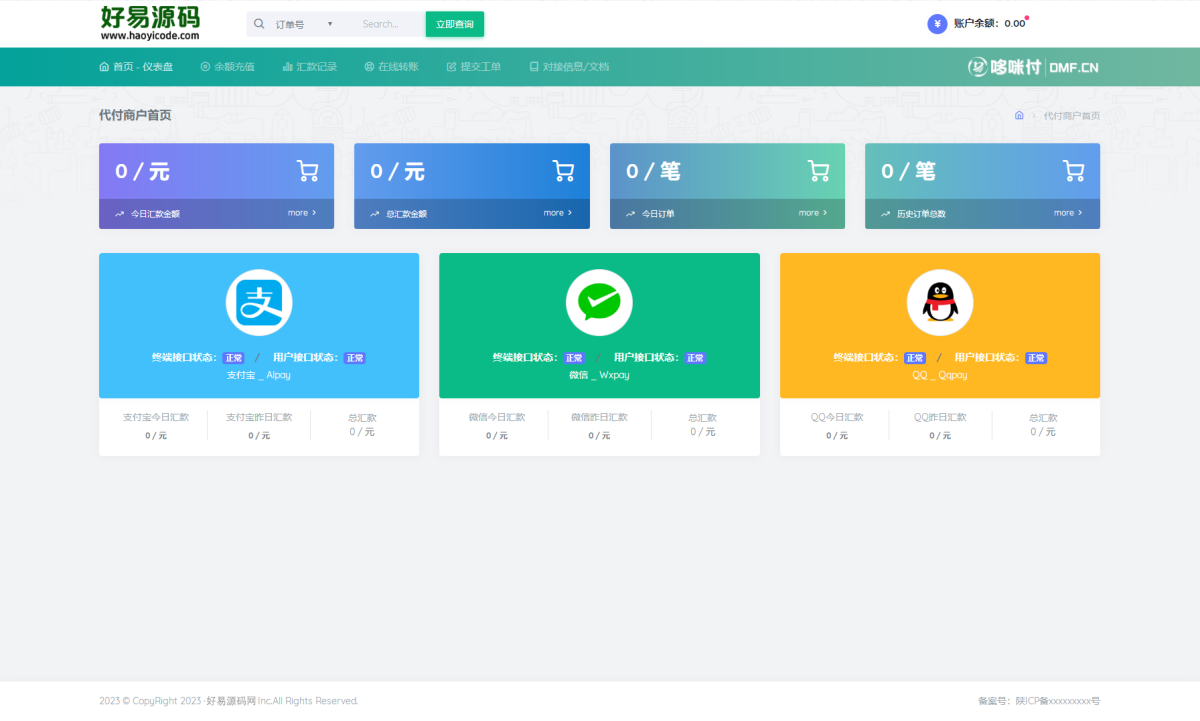The image size is (1200, 721).
Task: Click 支付宝昨日汇款 label
Action: 259,417
